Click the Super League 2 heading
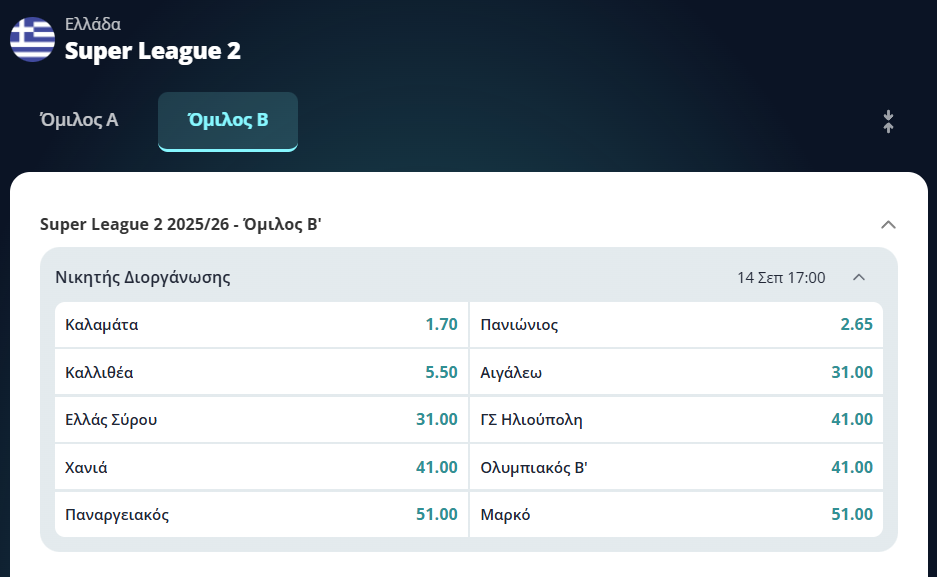The height and width of the screenshot is (577, 937). pyautogui.click(x=153, y=51)
